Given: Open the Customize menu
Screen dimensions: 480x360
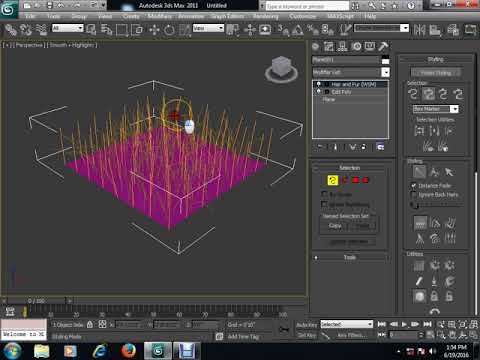Looking at the screenshot, I should 302,16.
